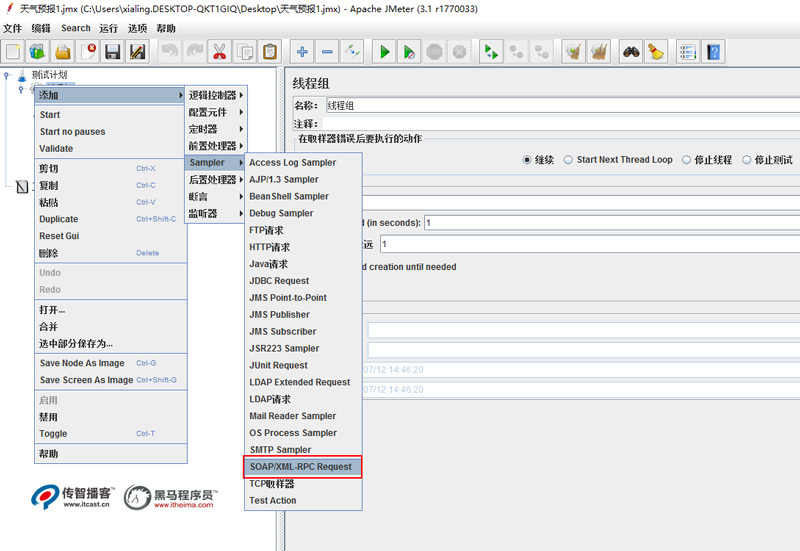
Task: Click the Function Helper list icon
Action: coord(688,52)
